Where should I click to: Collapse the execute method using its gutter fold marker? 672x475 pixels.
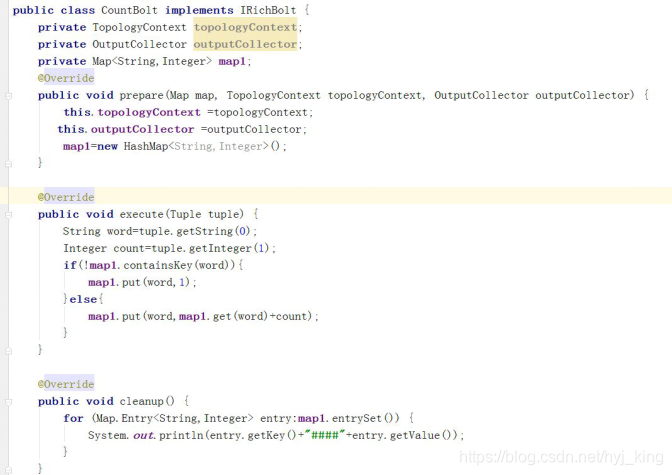point(8,215)
